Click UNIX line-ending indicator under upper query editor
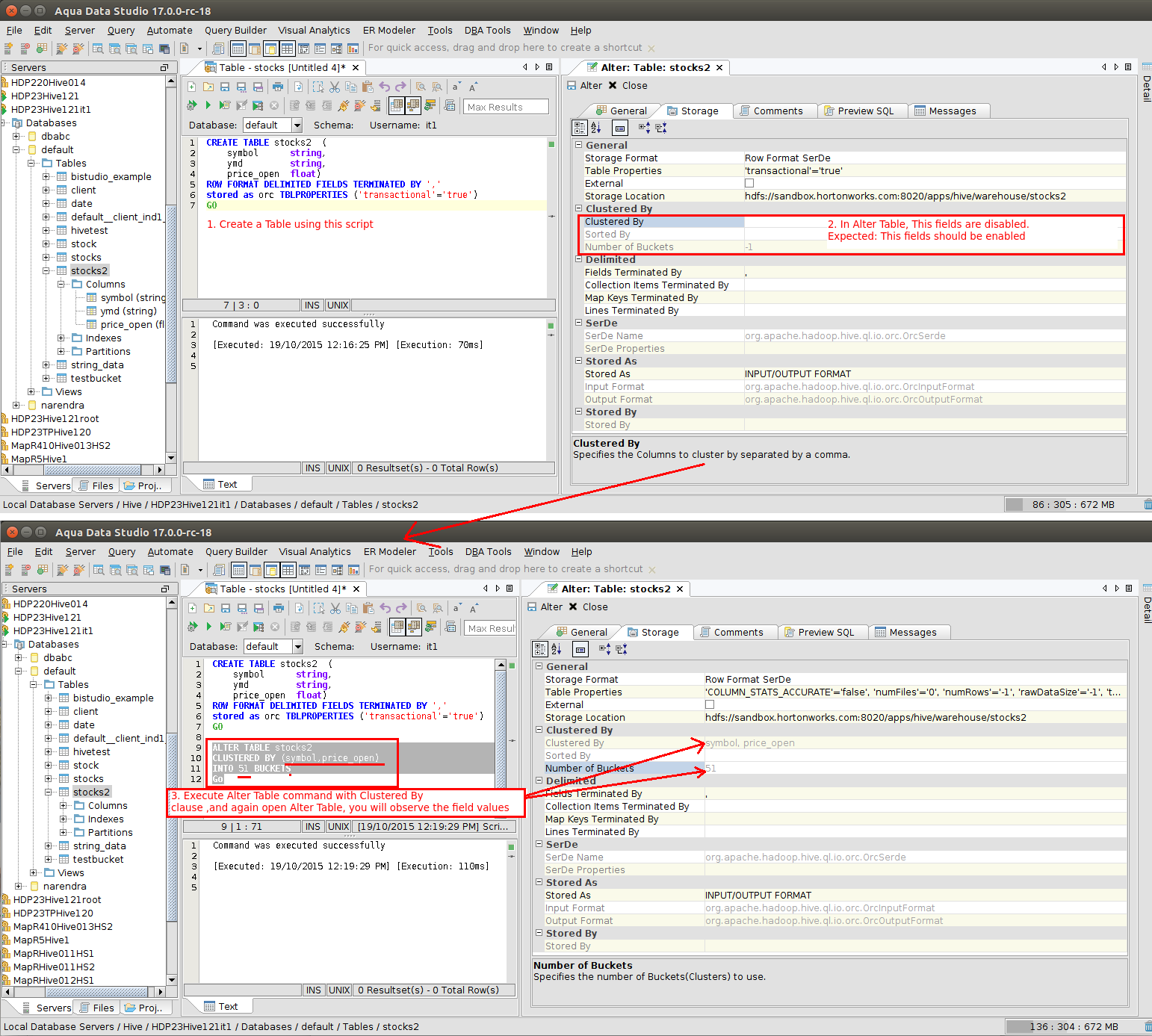The image size is (1152, 1036). click(x=338, y=305)
